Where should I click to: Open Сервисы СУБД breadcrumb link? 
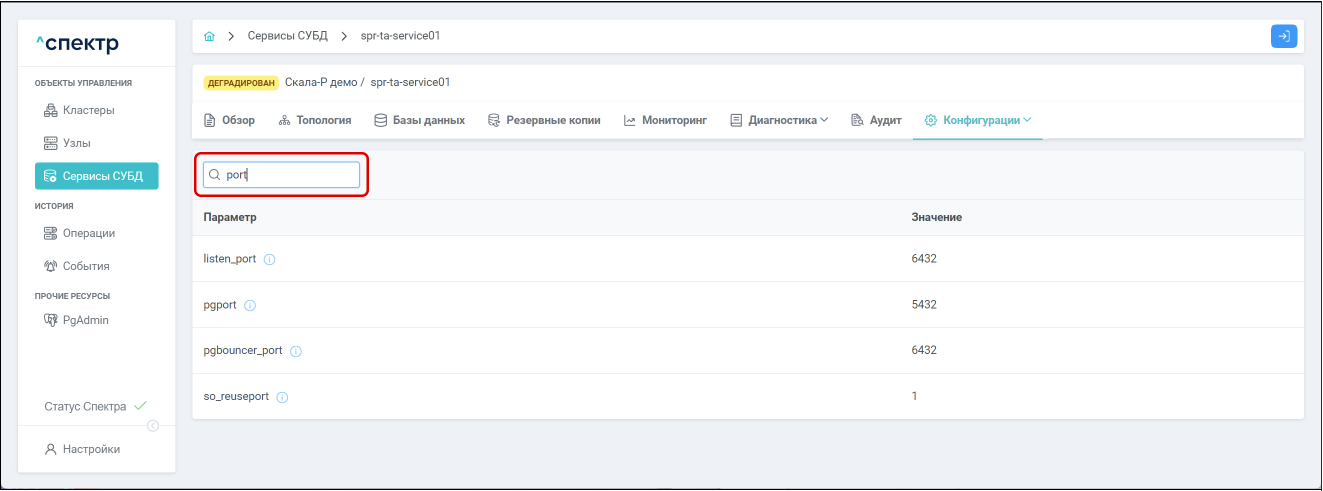click(x=286, y=36)
